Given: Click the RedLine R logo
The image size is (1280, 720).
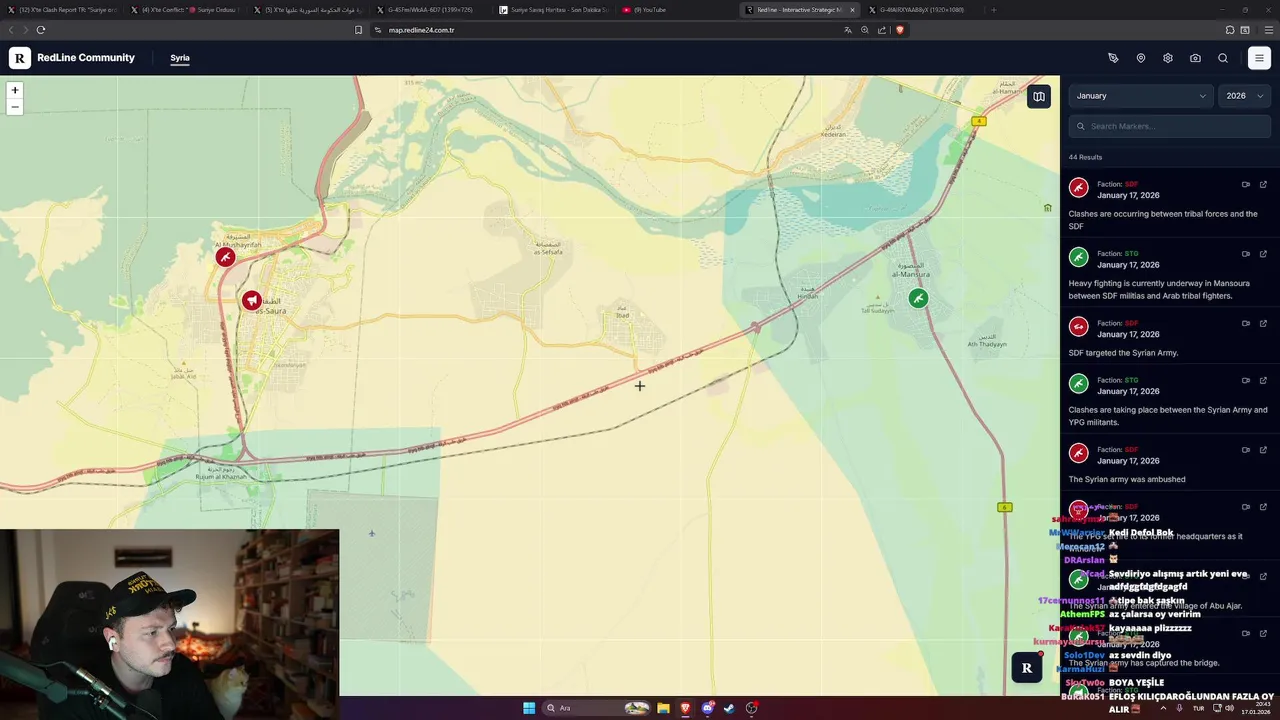Looking at the screenshot, I should [x=20, y=58].
